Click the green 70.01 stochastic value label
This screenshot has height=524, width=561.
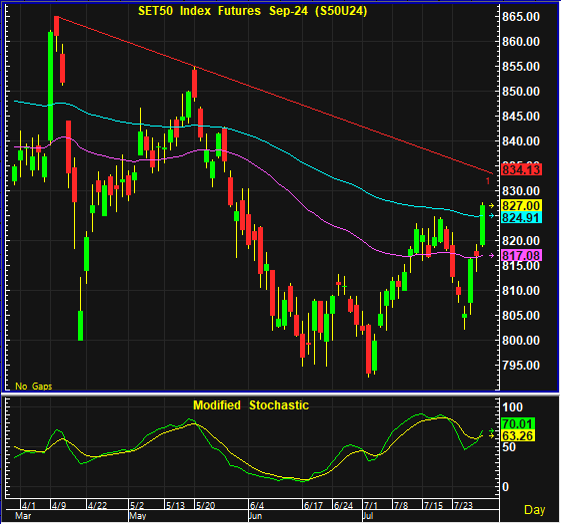(x=518, y=424)
